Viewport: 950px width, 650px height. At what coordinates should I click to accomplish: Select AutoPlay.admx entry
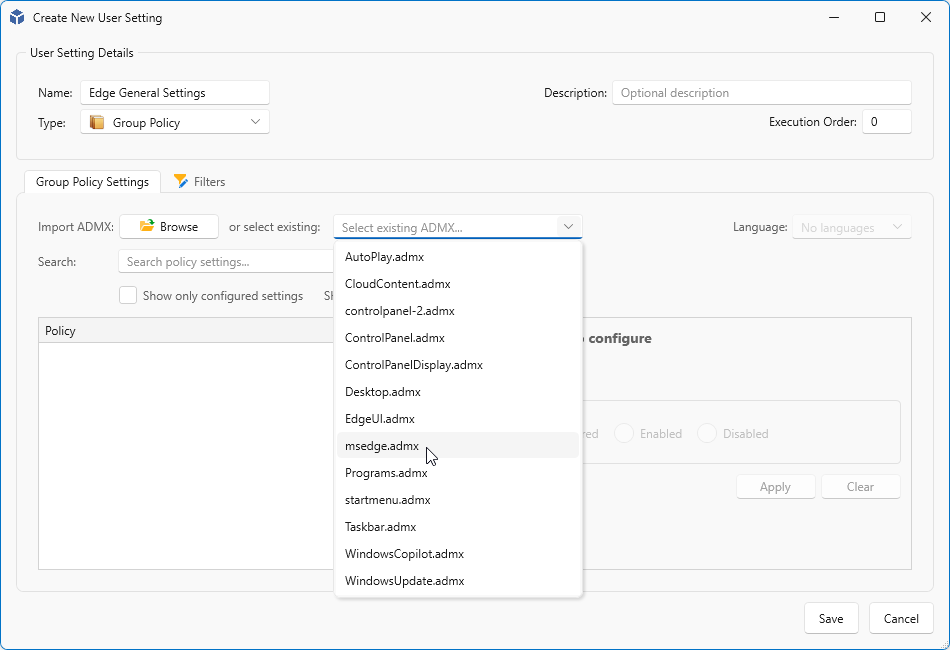pyautogui.click(x=384, y=257)
